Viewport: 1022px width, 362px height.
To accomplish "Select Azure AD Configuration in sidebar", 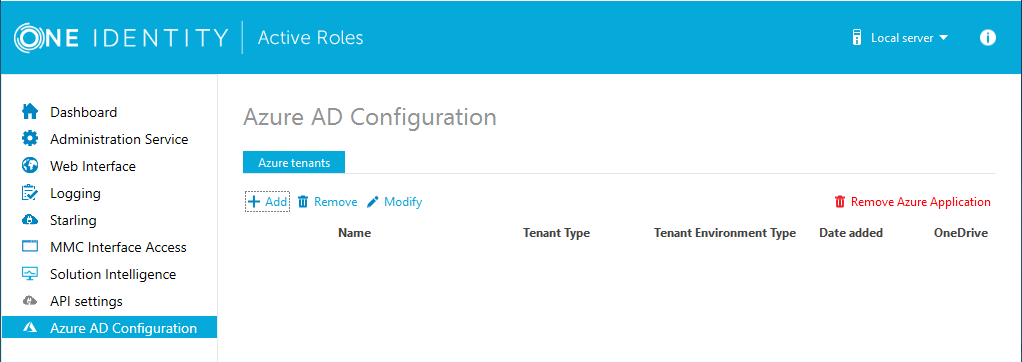I will pyautogui.click(x=110, y=328).
